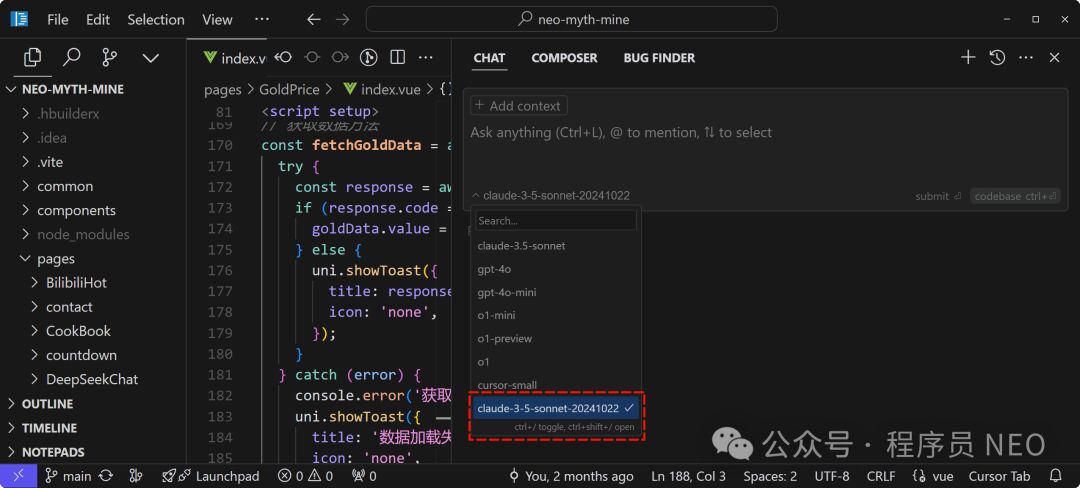Screen dimensions: 1080x488
Task: Expand the components folder
Action: (76, 210)
